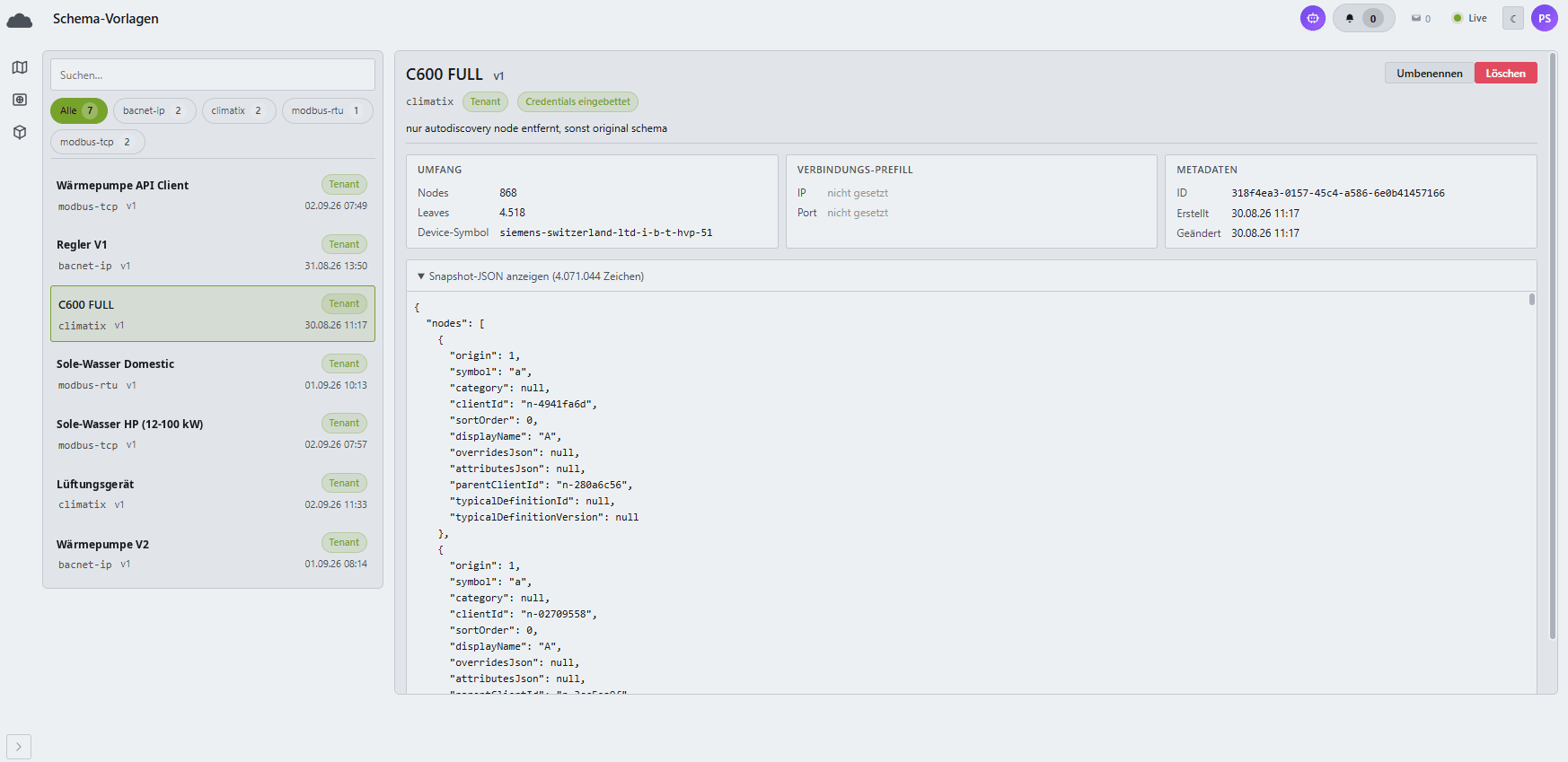Open the robot assistant icon
This screenshot has width=1568, height=762.
coord(1313,18)
